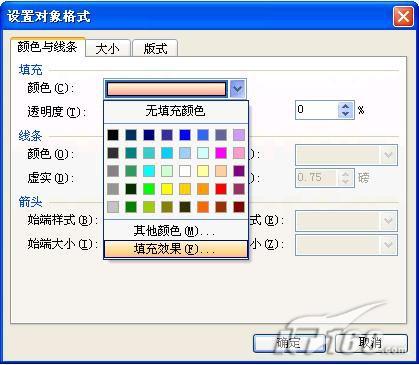Confirm with the 确定 button
This screenshot has width=419, height=365.
click(289, 343)
